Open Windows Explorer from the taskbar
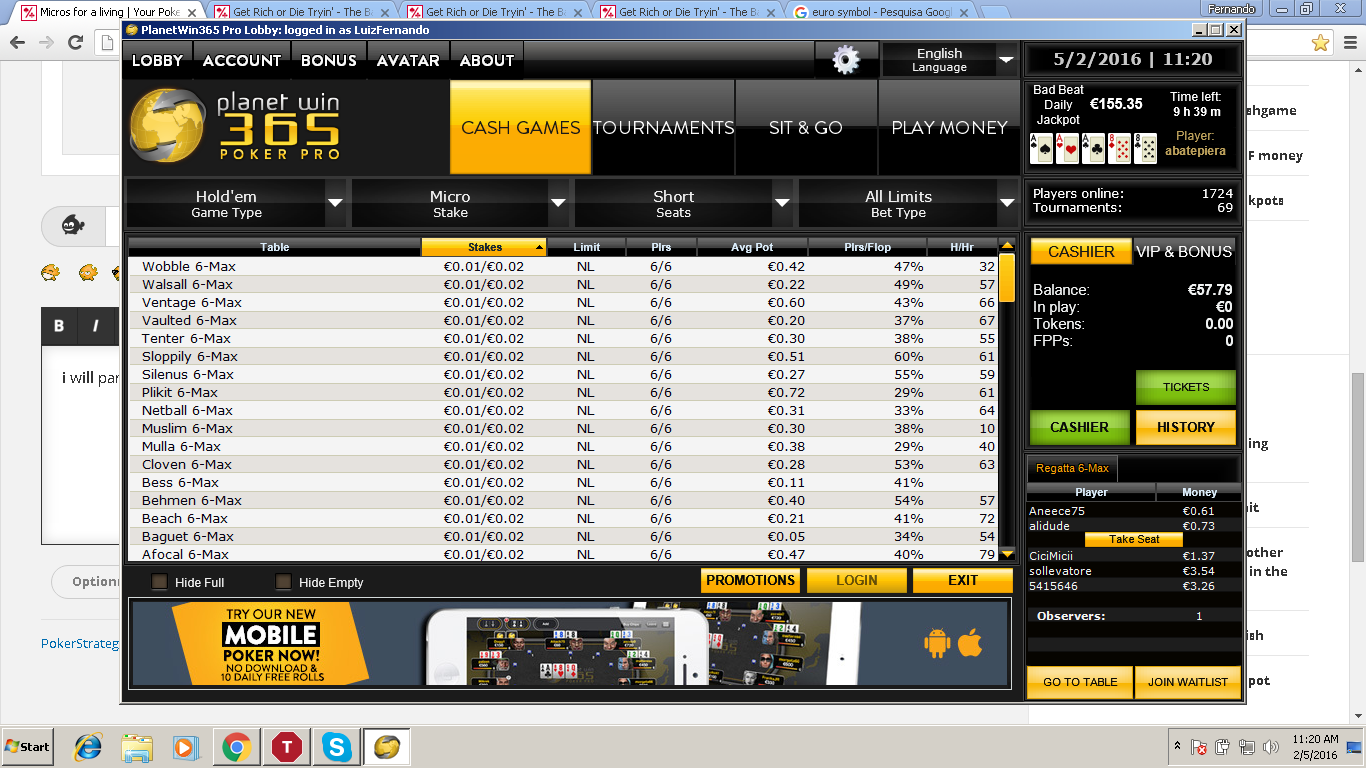The image size is (1366, 768). 136,747
